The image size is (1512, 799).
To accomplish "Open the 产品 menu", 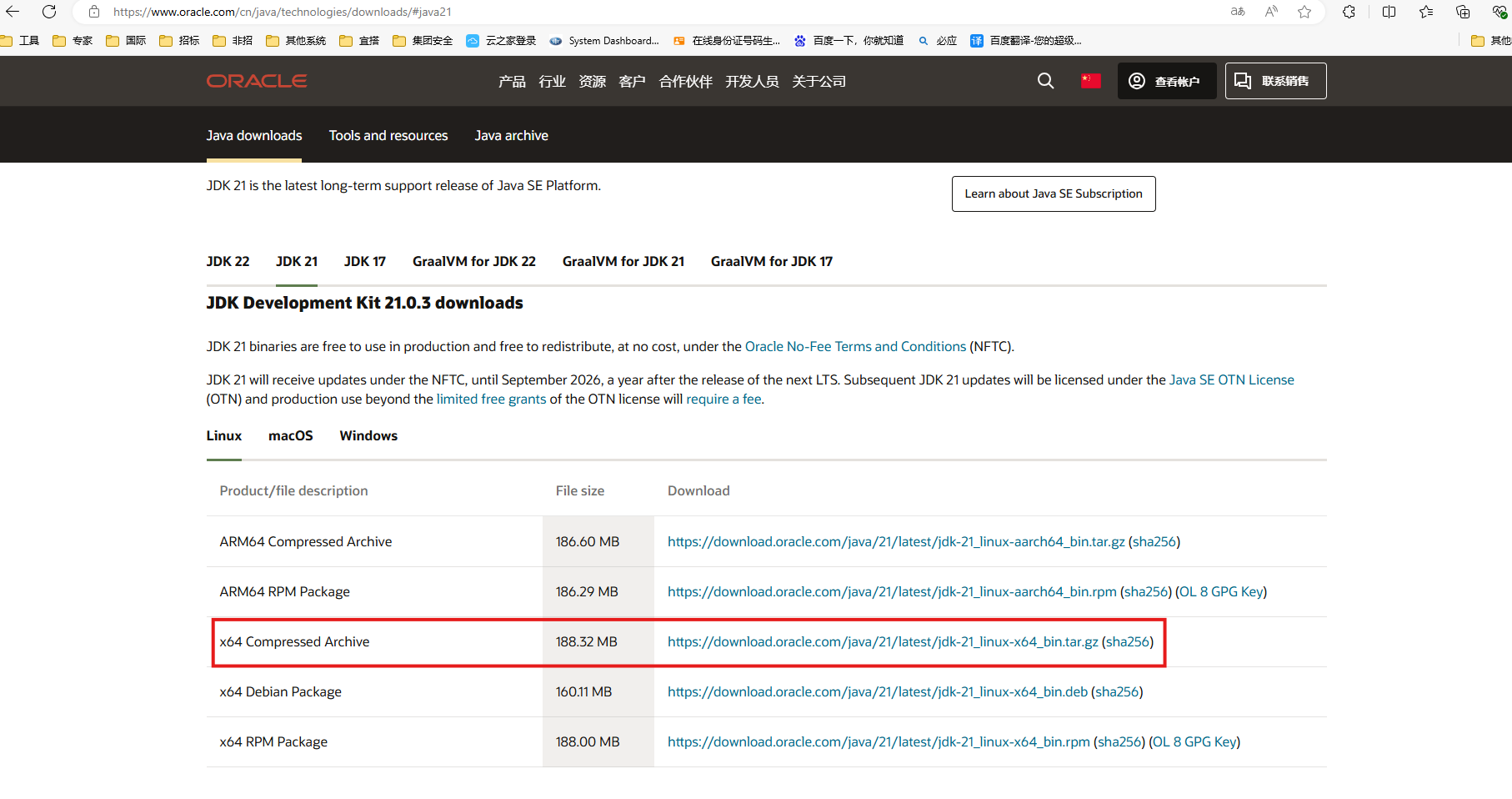I will [512, 81].
